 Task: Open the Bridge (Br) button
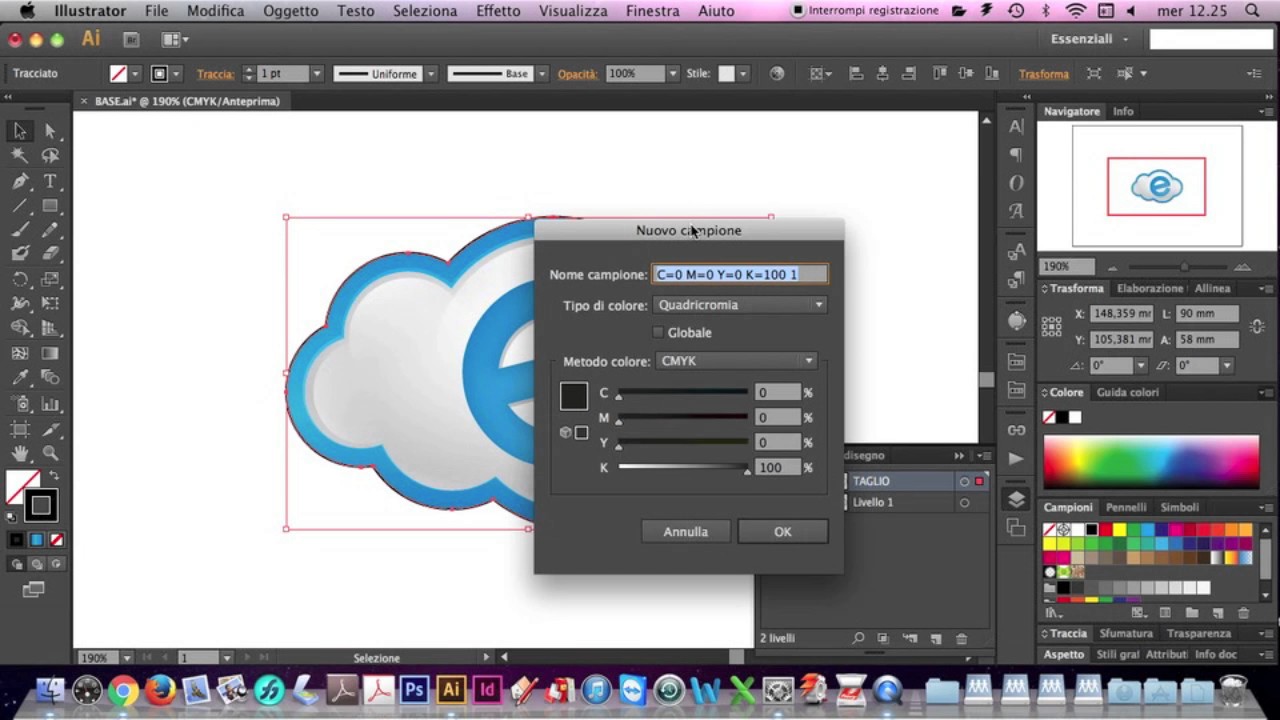(x=131, y=39)
